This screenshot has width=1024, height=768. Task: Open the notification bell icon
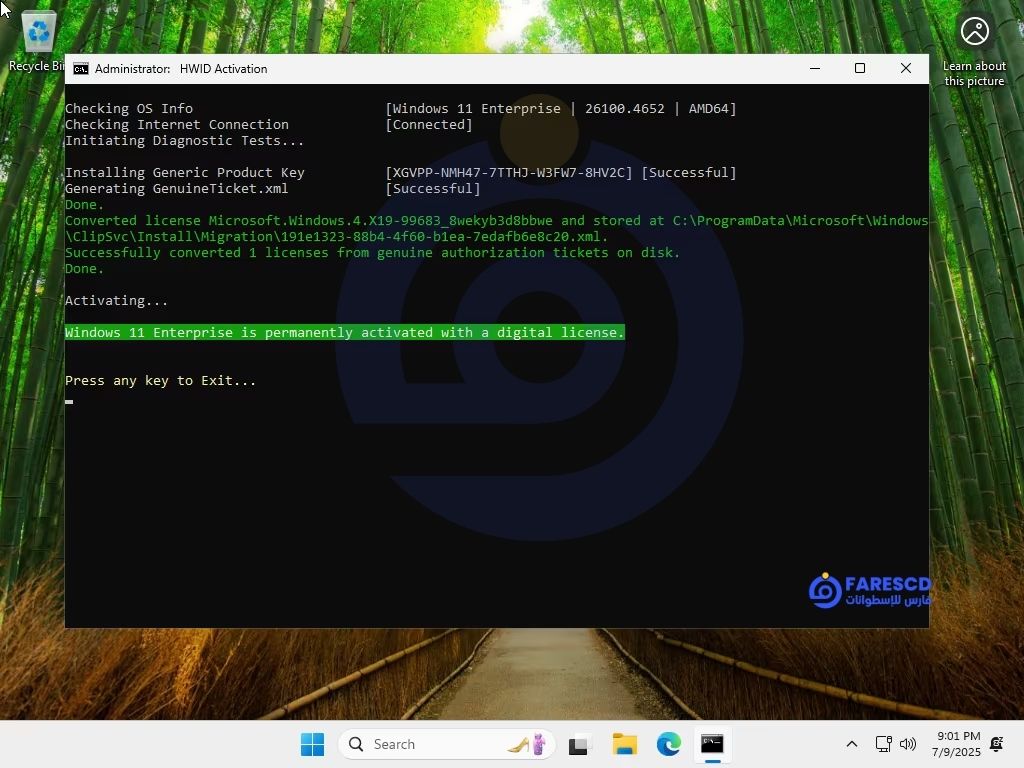(x=997, y=744)
